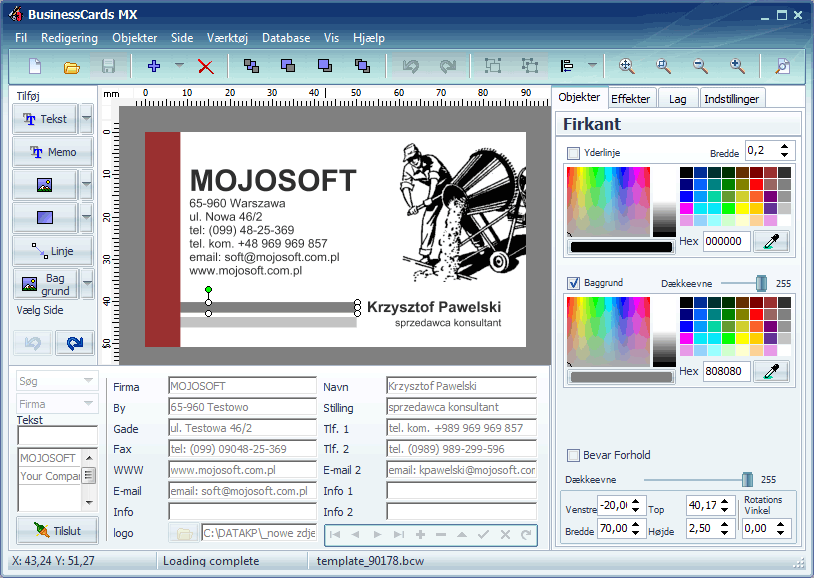This screenshot has width=814, height=578.
Task: Go to the last database record
Action: (x=399, y=534)
